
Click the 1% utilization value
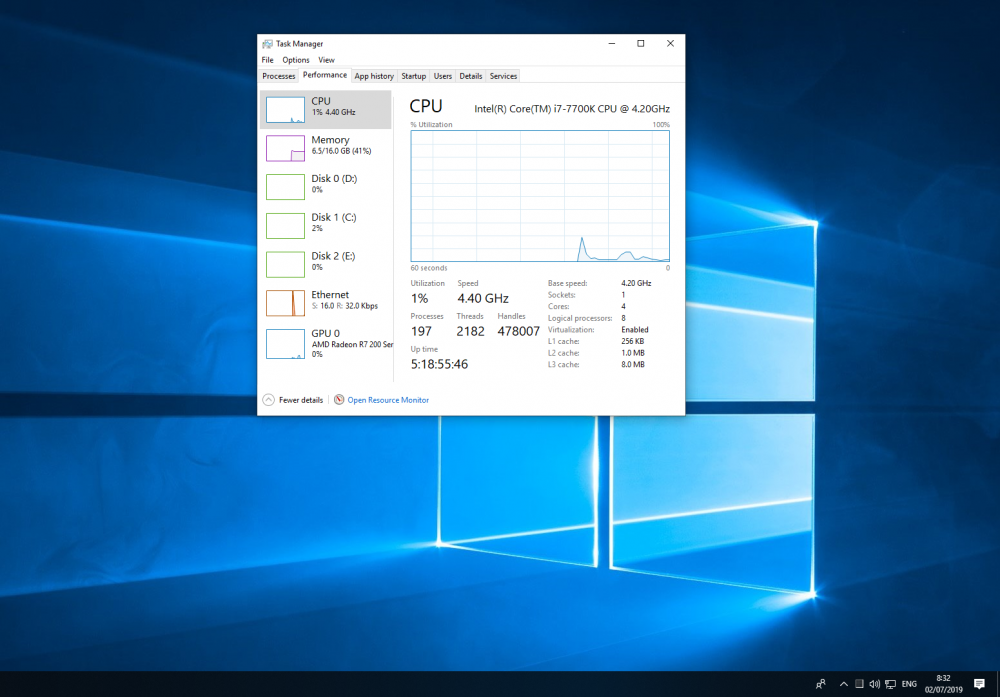pyautogui.click(x=420, y=298)
